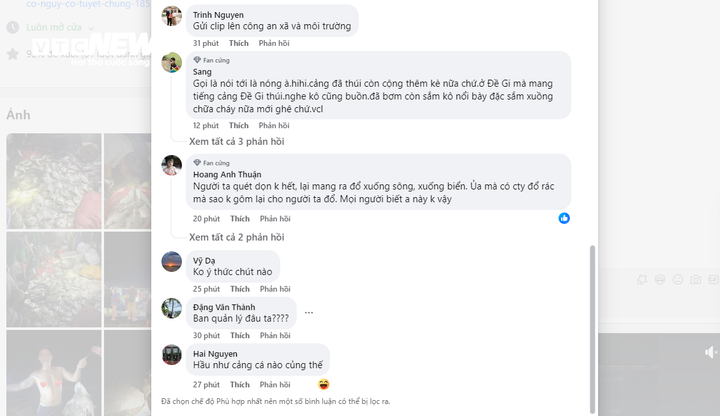Open more options beside Đặng Văn Thành's comment
Screen dimensions: 720x416
(x=309, y=312)
